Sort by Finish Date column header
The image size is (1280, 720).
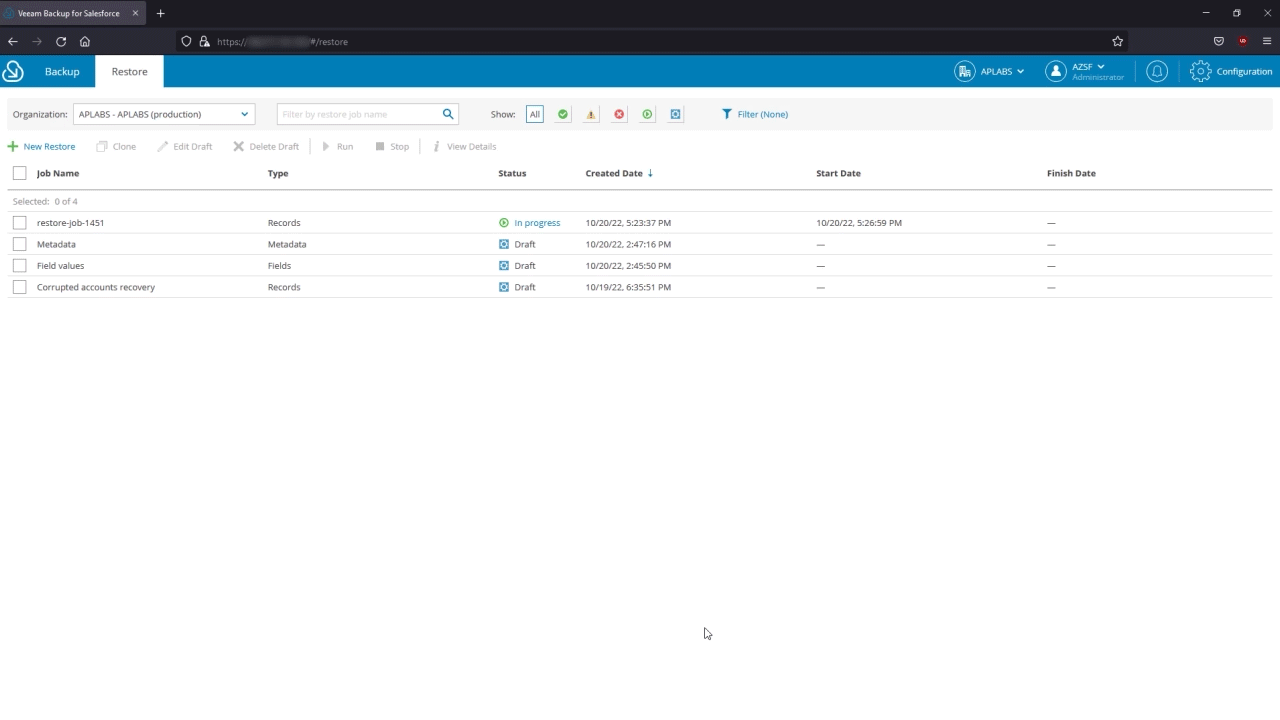click(1071, 173)
